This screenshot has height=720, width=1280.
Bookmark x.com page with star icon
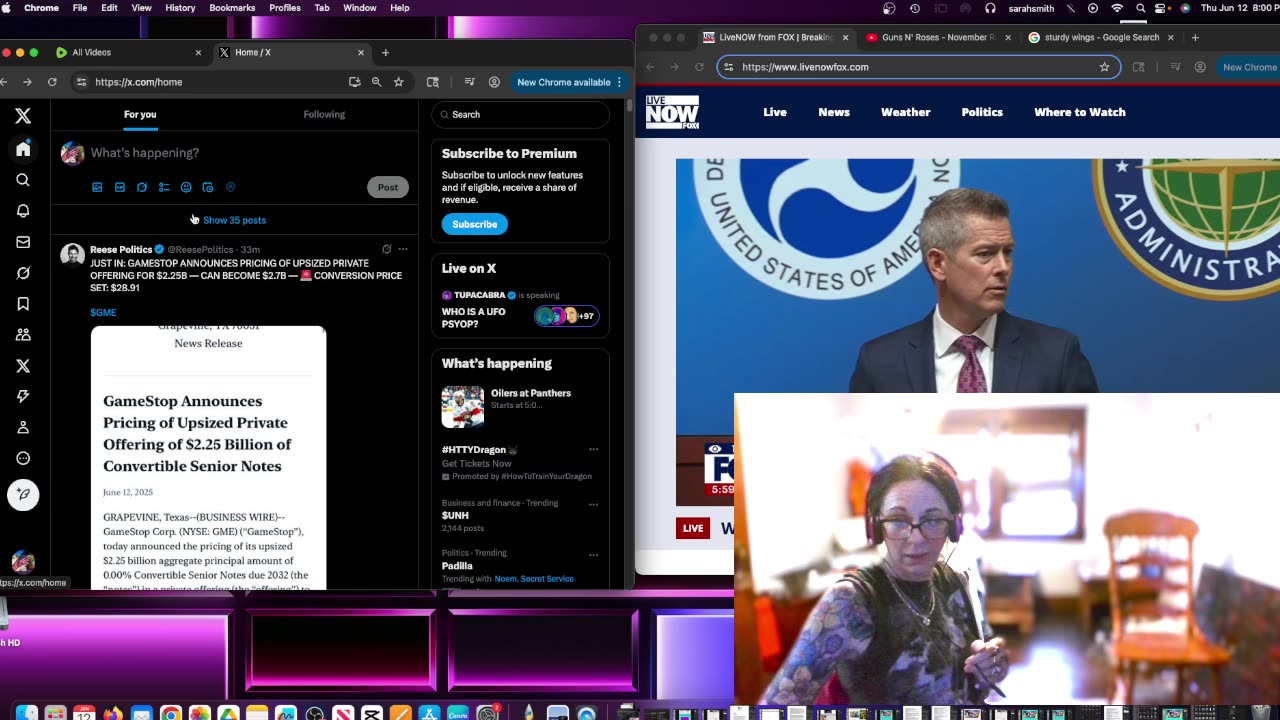(x=398, y=82)
